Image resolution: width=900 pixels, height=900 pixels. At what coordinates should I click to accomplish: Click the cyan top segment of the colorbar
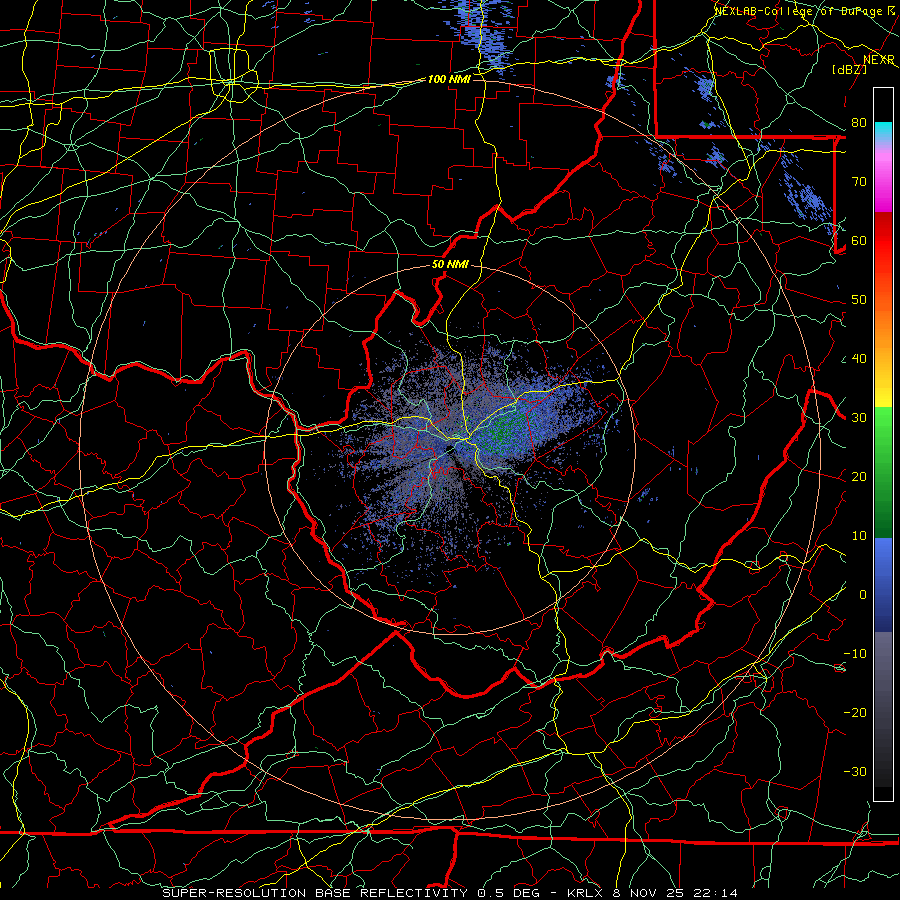(x=883, y=130)
